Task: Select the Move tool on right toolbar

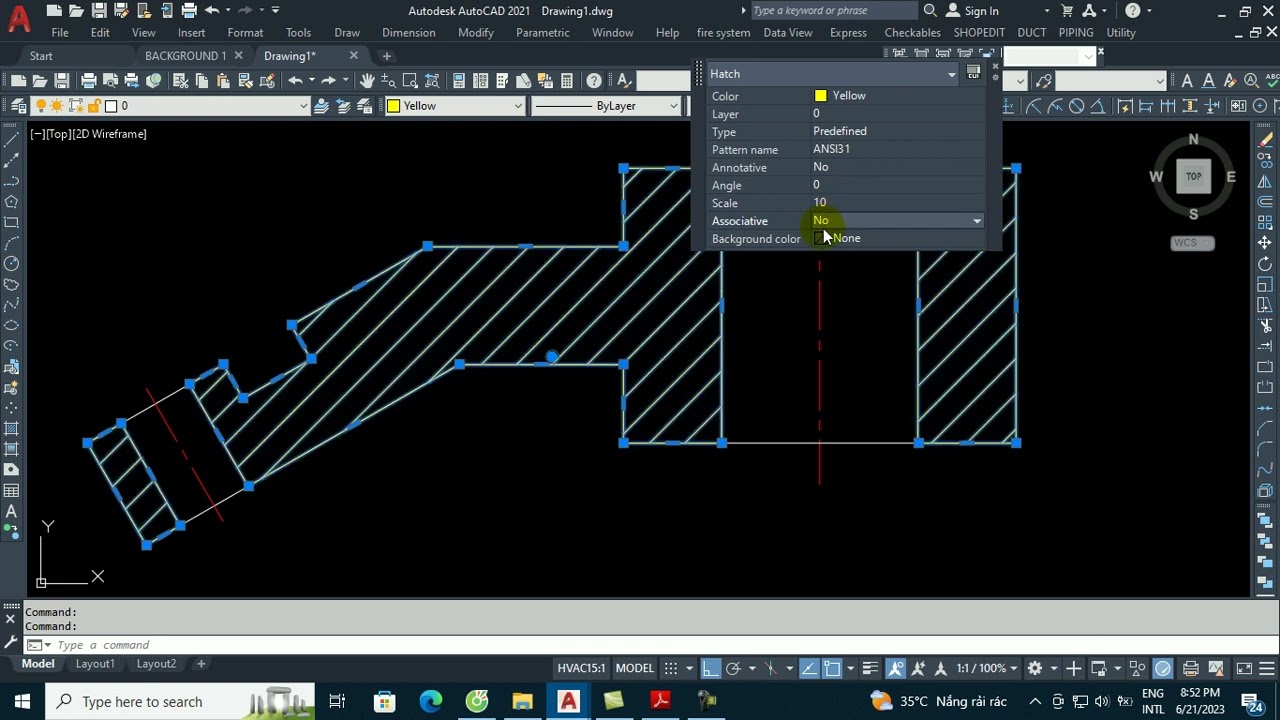Action: pos(1265,243)
